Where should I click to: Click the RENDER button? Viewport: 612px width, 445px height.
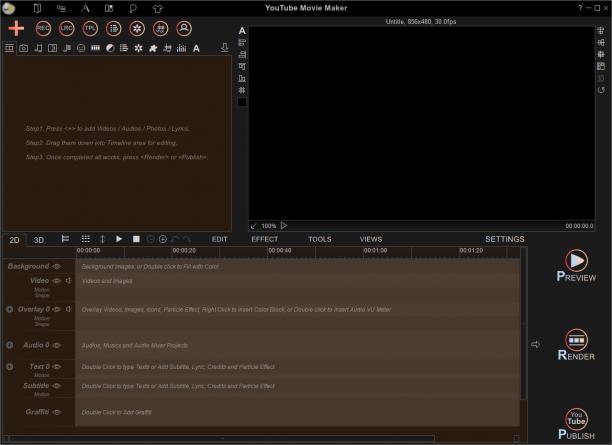pyautogui.click(x=576, y=345)
